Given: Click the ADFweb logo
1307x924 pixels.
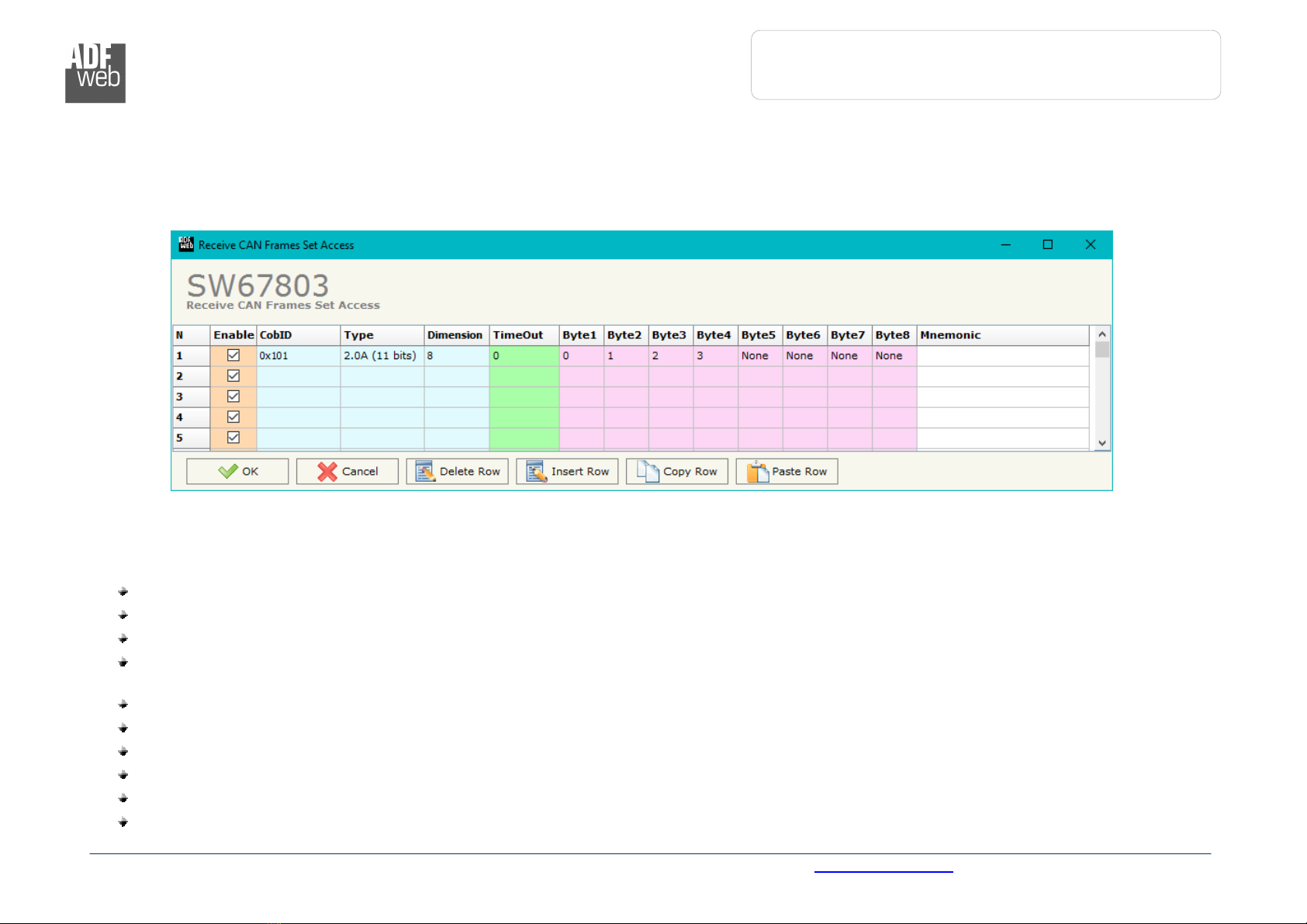Looking at the screenshot, I should coord(95,73).
